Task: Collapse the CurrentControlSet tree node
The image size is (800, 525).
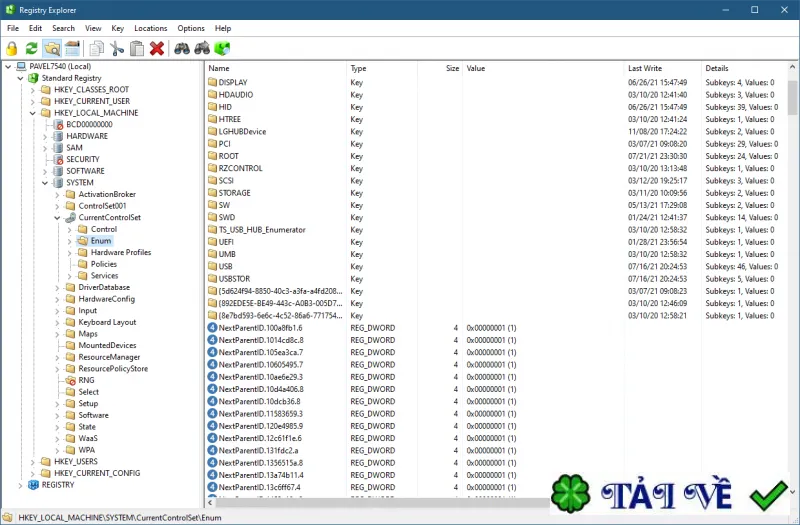Action: [57, 217]
